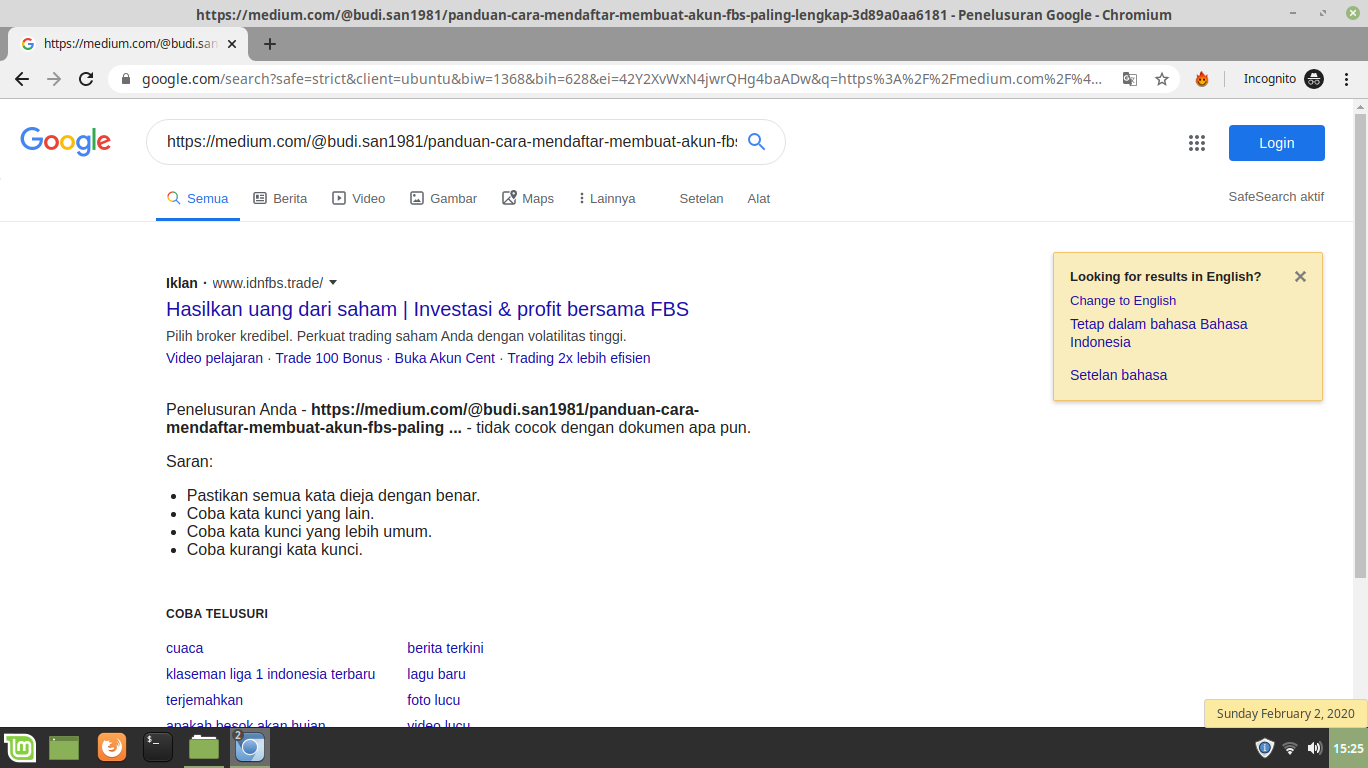The height and width of the screenshot is (768, 1368).
Task: Open the Wi-Fi network tray icon
Action: [1290, 748]
